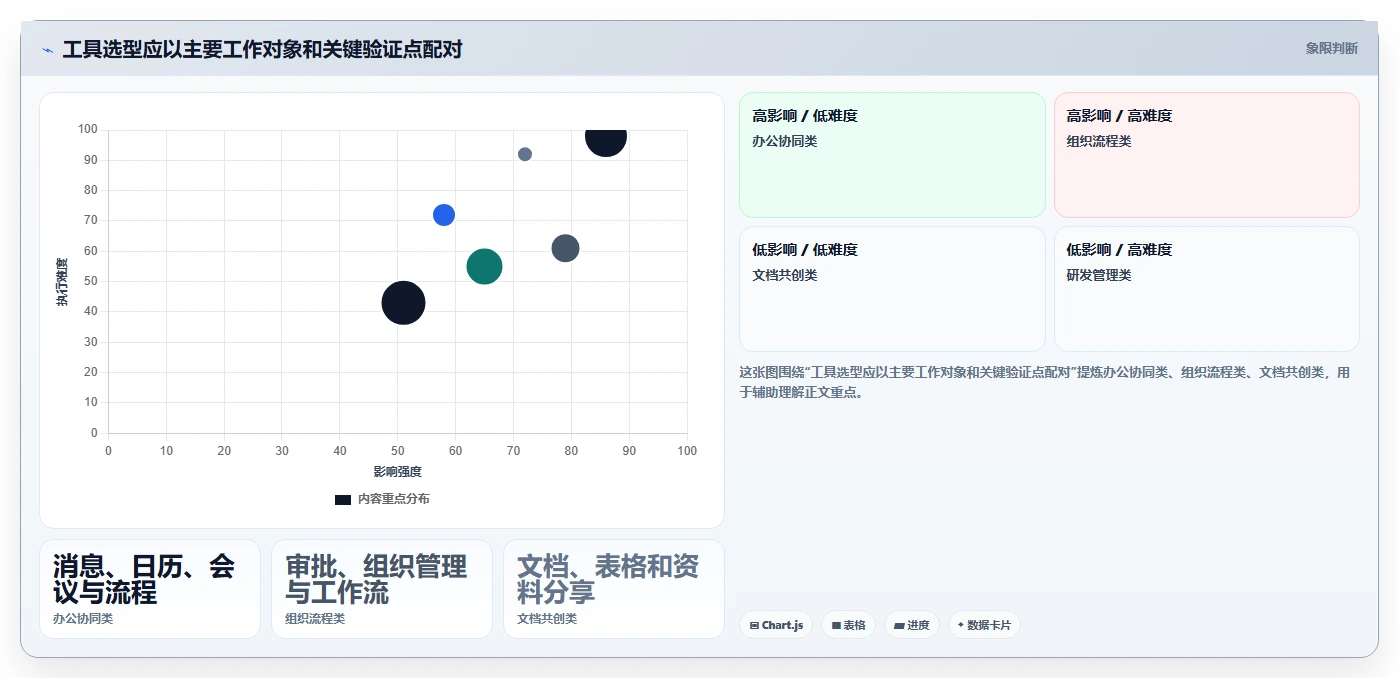Toggle the 内容重点分布 legend color box
1399x678 pixels.
pyautogui.click(x=342, y=499)
